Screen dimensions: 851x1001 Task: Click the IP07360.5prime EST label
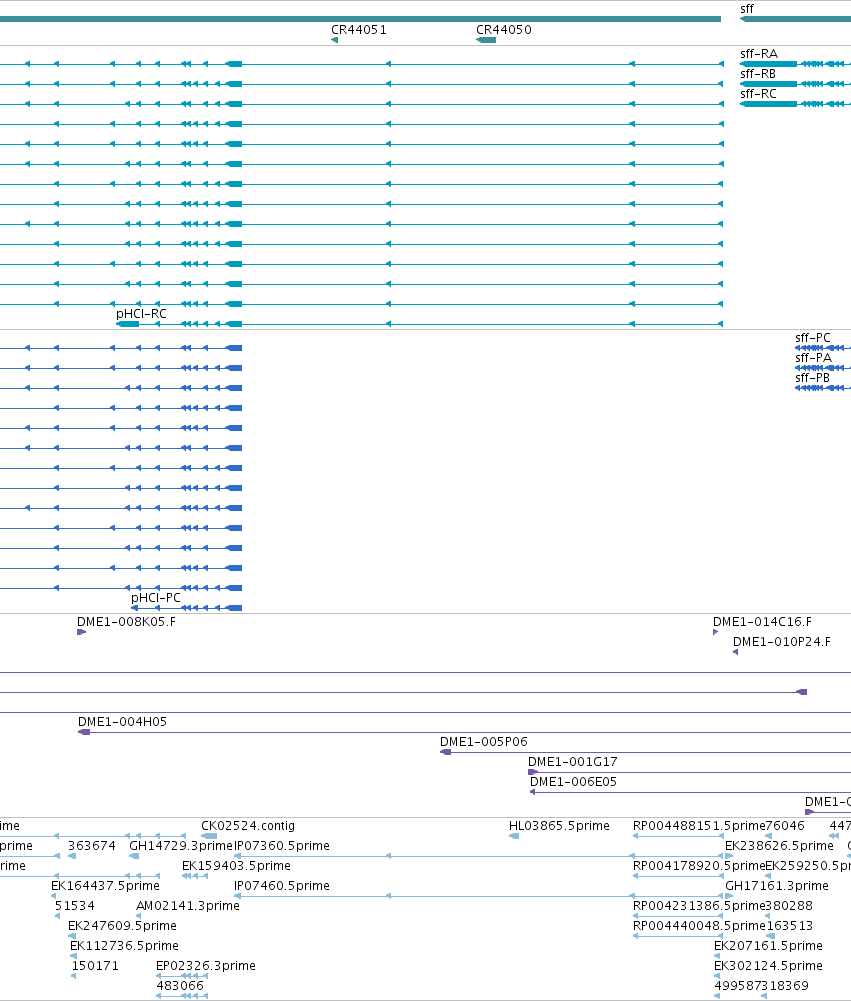tap(282, 846)
